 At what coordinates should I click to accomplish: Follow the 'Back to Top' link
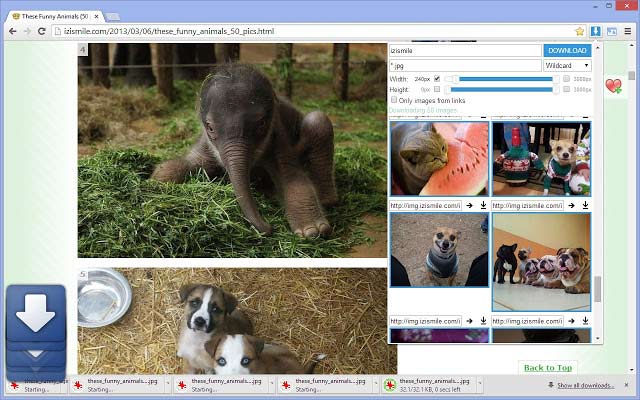click(548, 367)
